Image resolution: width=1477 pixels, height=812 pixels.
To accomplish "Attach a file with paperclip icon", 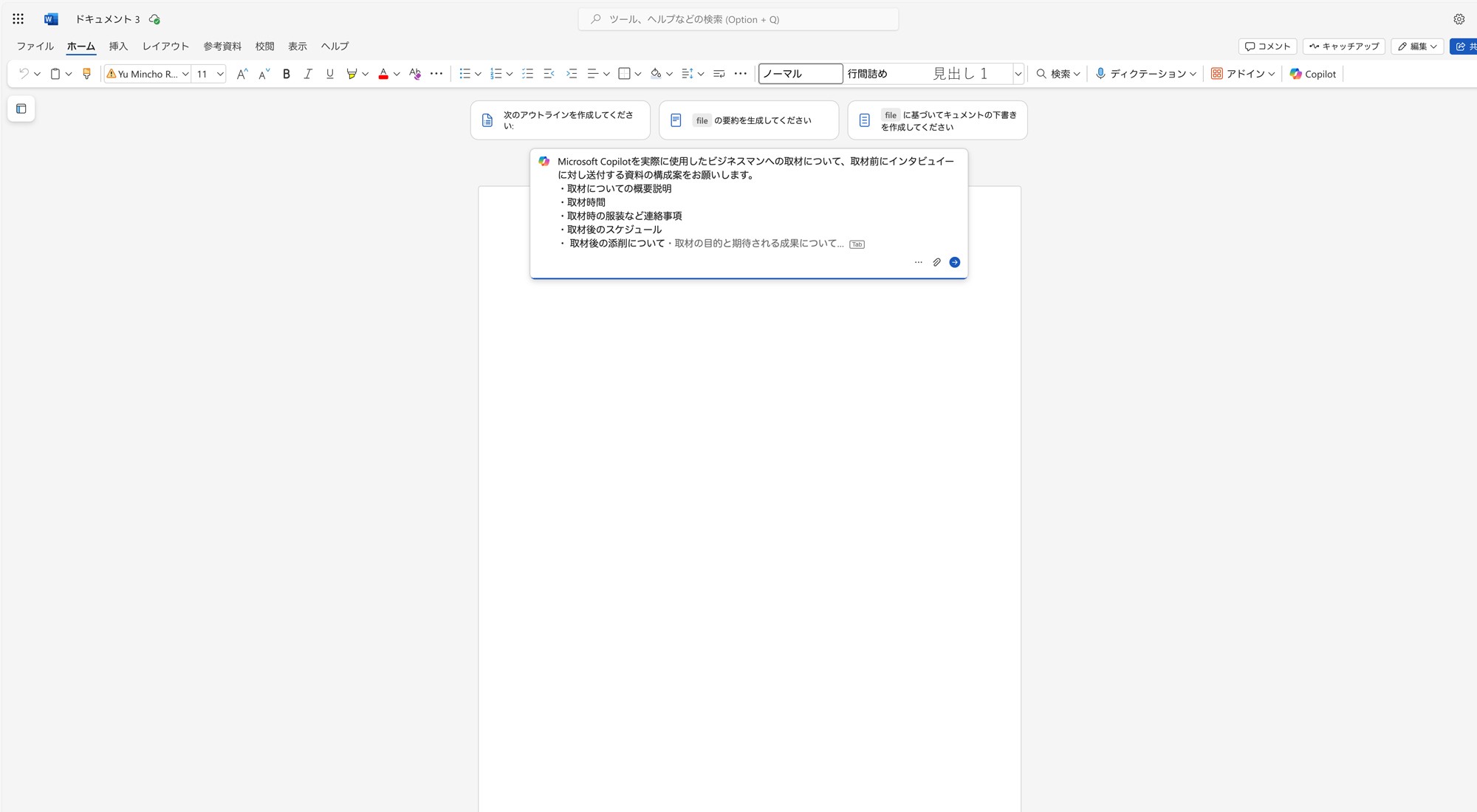I will click(936, 262).
